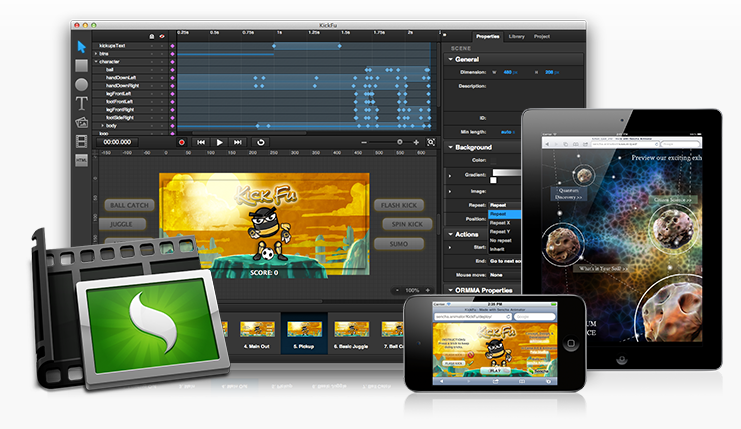Skip to the end of the timeline
The height and width of the screenshot is (429, 741).
point(238,142)
